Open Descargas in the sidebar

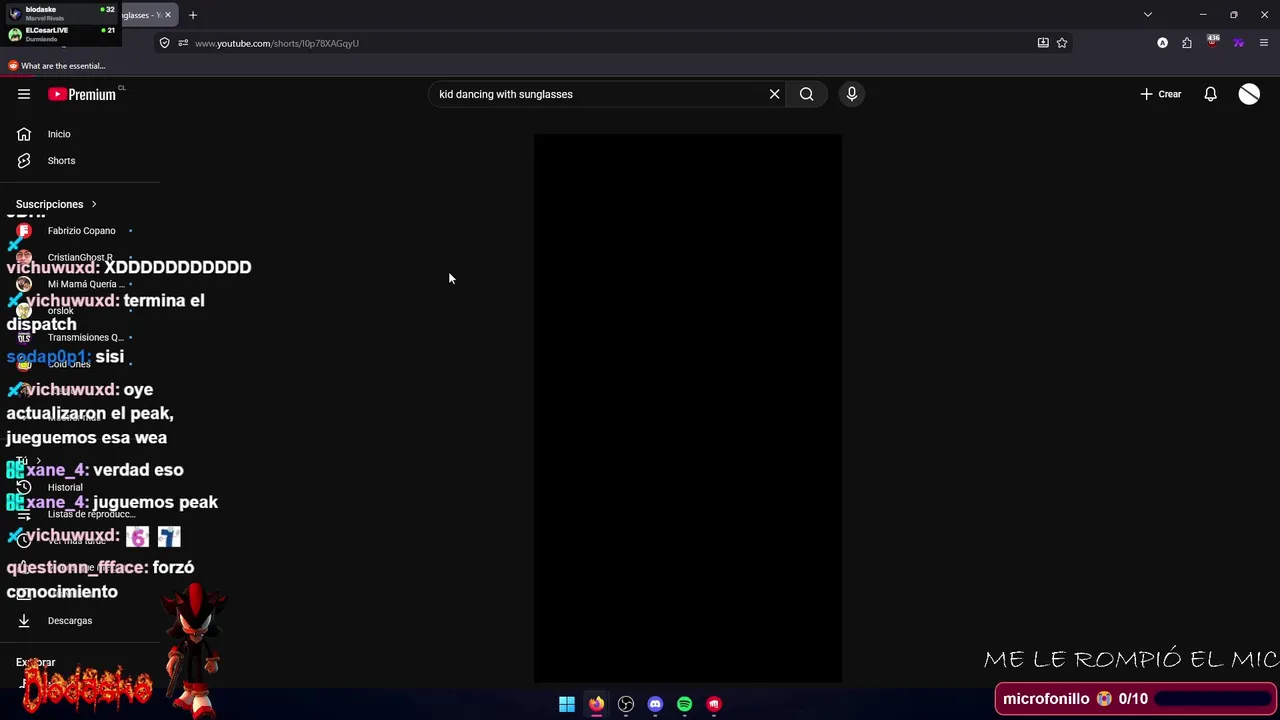click(70, 621)
